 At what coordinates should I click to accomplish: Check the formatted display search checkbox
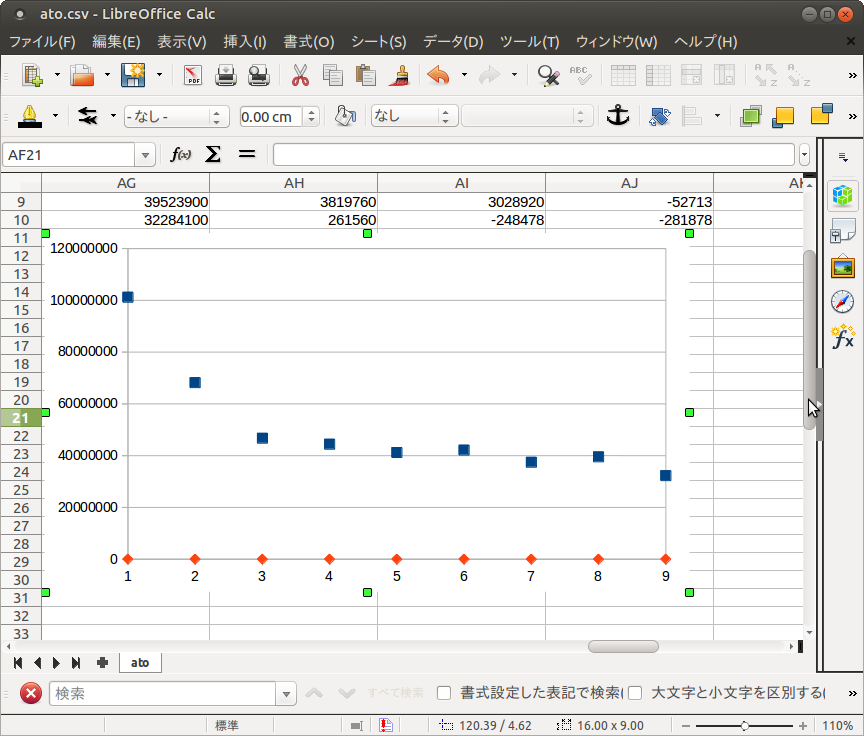pyautogui.click(x=444, y=693)
